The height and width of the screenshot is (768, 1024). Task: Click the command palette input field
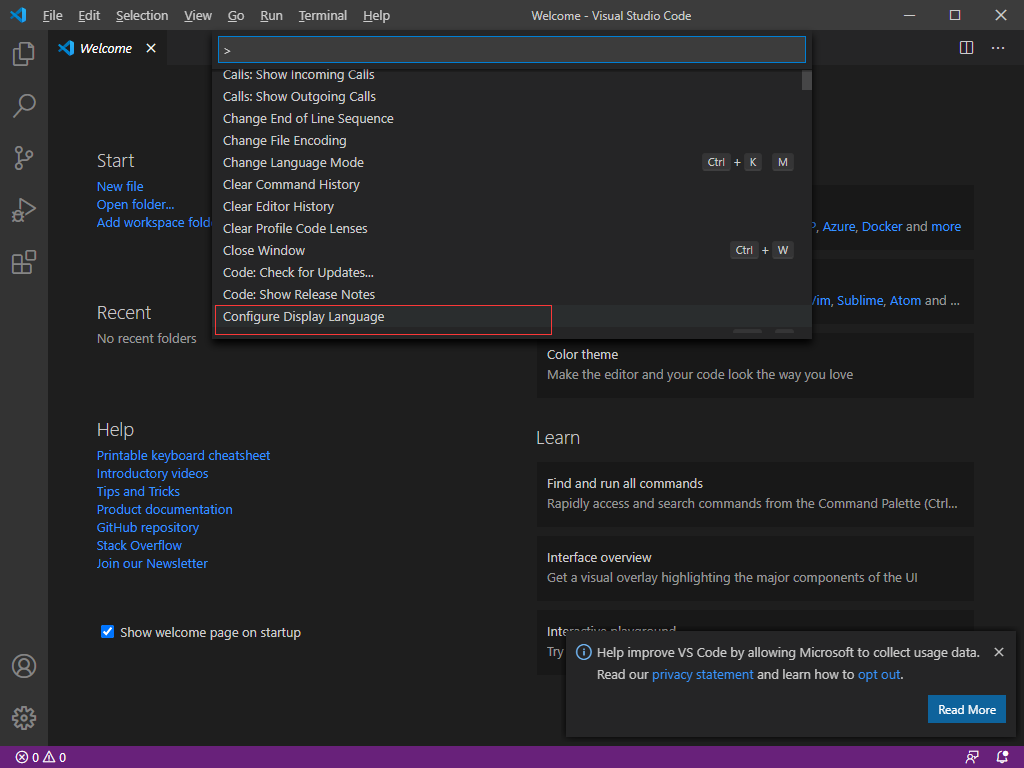coord(511,50)
